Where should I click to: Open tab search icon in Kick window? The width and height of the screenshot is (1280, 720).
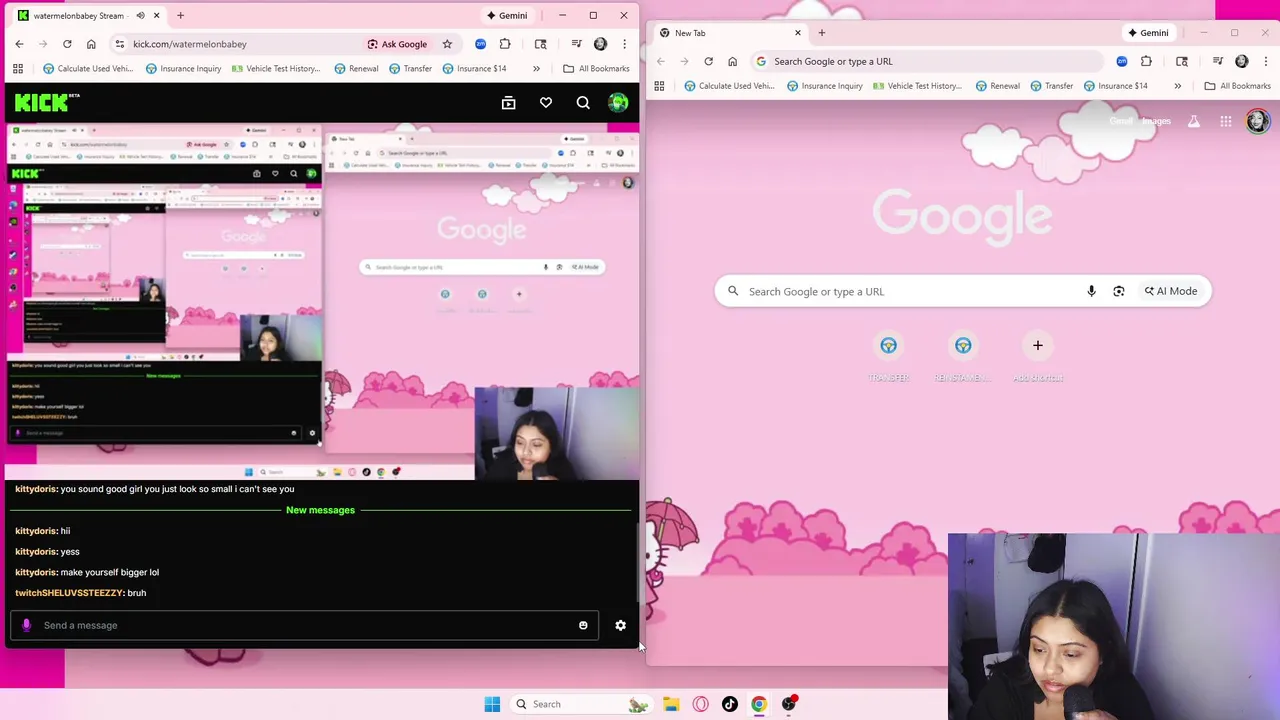(541, 44)
